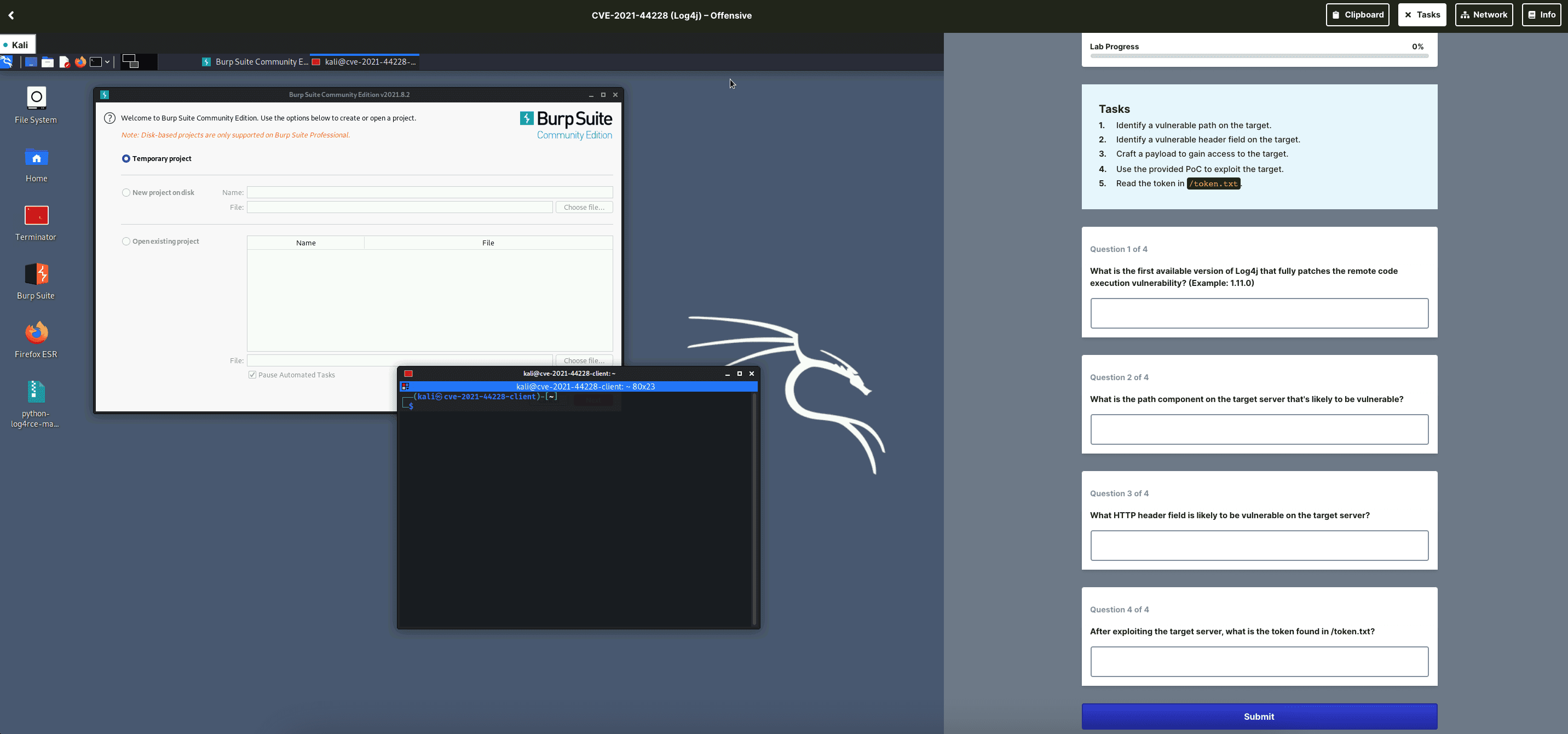
Task: Choose Open existing project radio button
Action: [126, 241]
